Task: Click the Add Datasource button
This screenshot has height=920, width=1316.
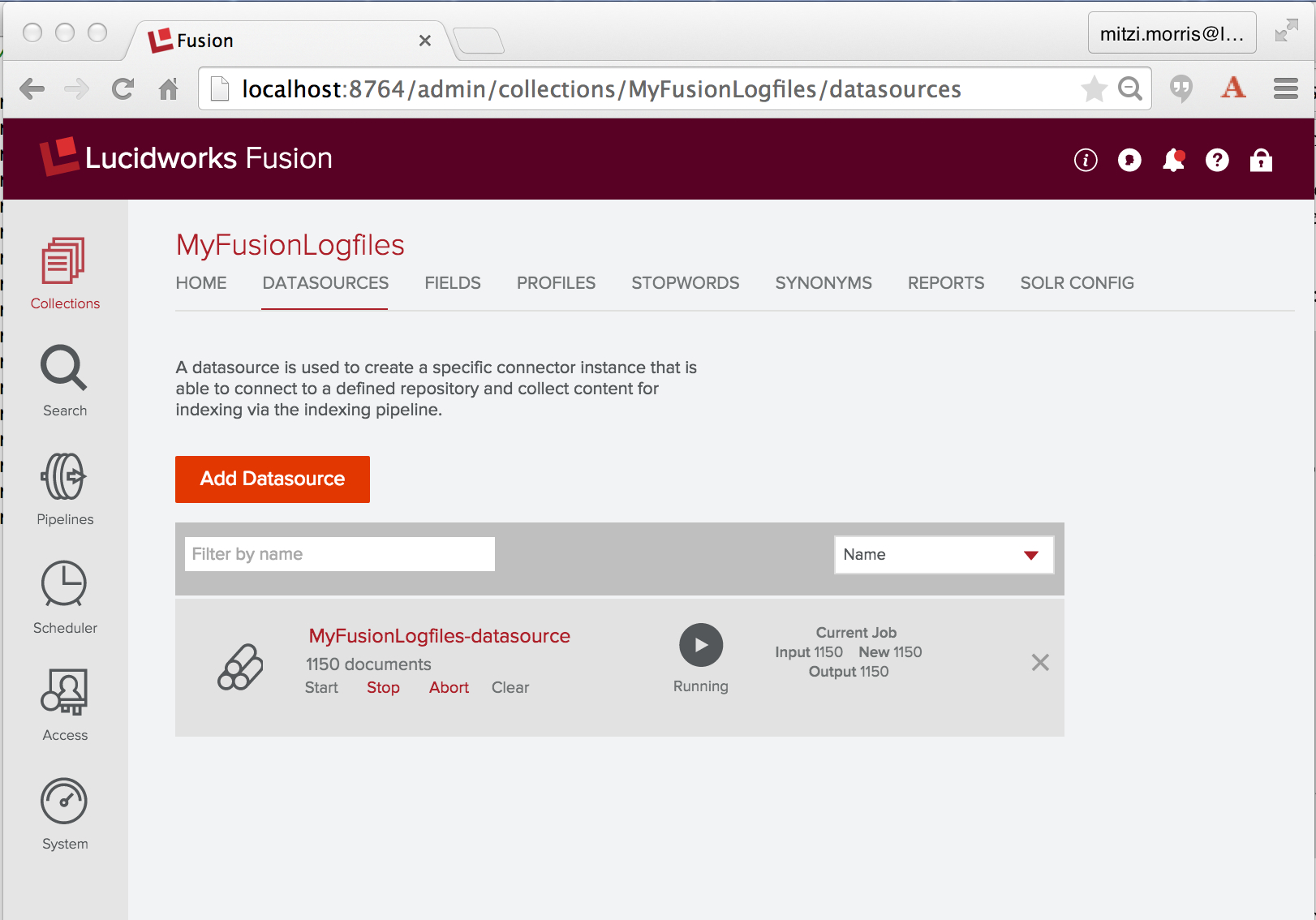Action: [273, 479]
